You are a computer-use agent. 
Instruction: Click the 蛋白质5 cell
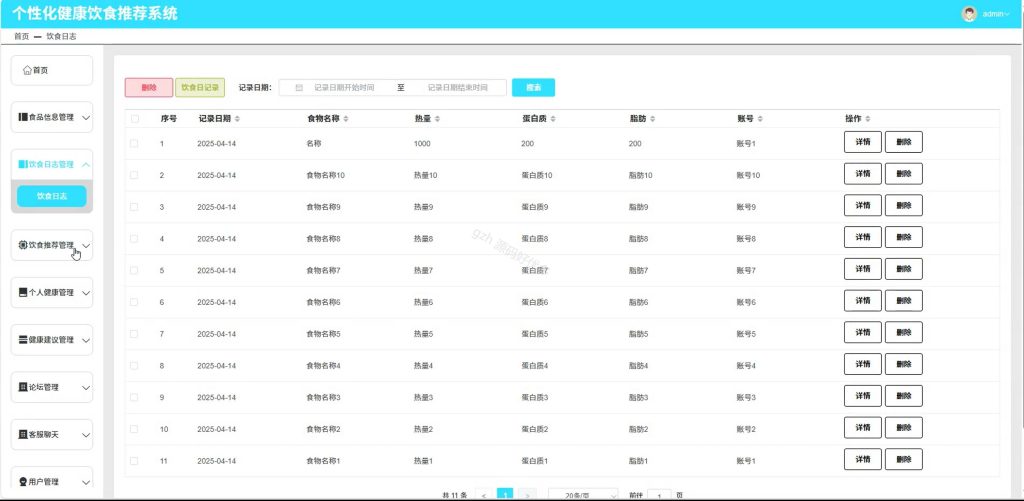click(534, 334)
